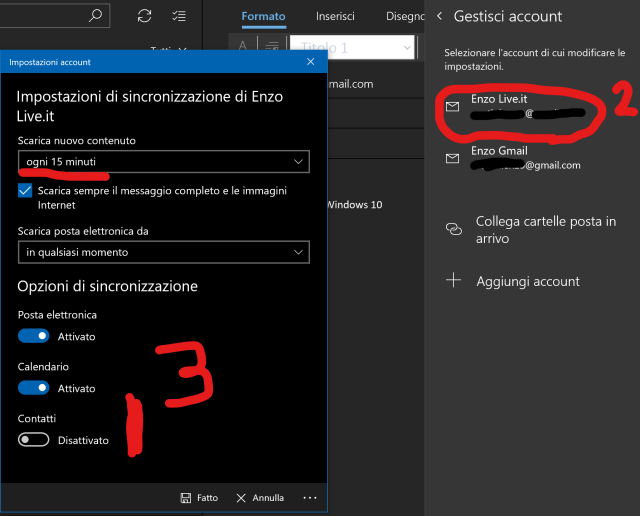
Task: Open the three-dots more options menu
Action: click(x=309, y=497)
